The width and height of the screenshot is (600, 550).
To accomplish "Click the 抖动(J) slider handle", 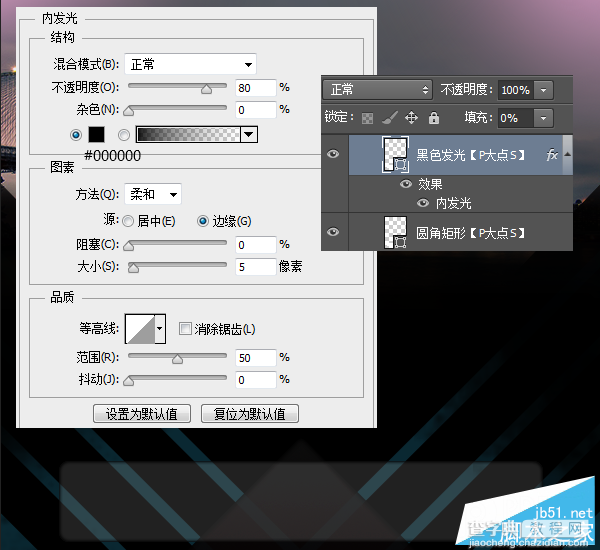I will coord(129,381).
